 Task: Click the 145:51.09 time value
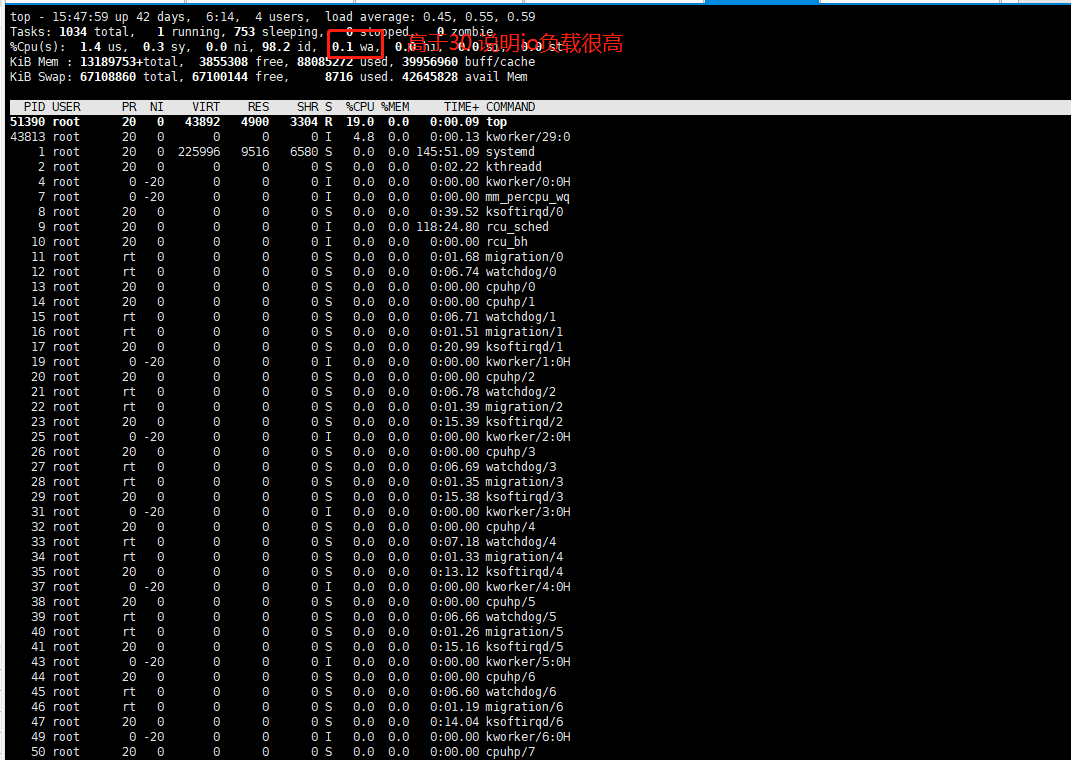click(x=448, y=152)
